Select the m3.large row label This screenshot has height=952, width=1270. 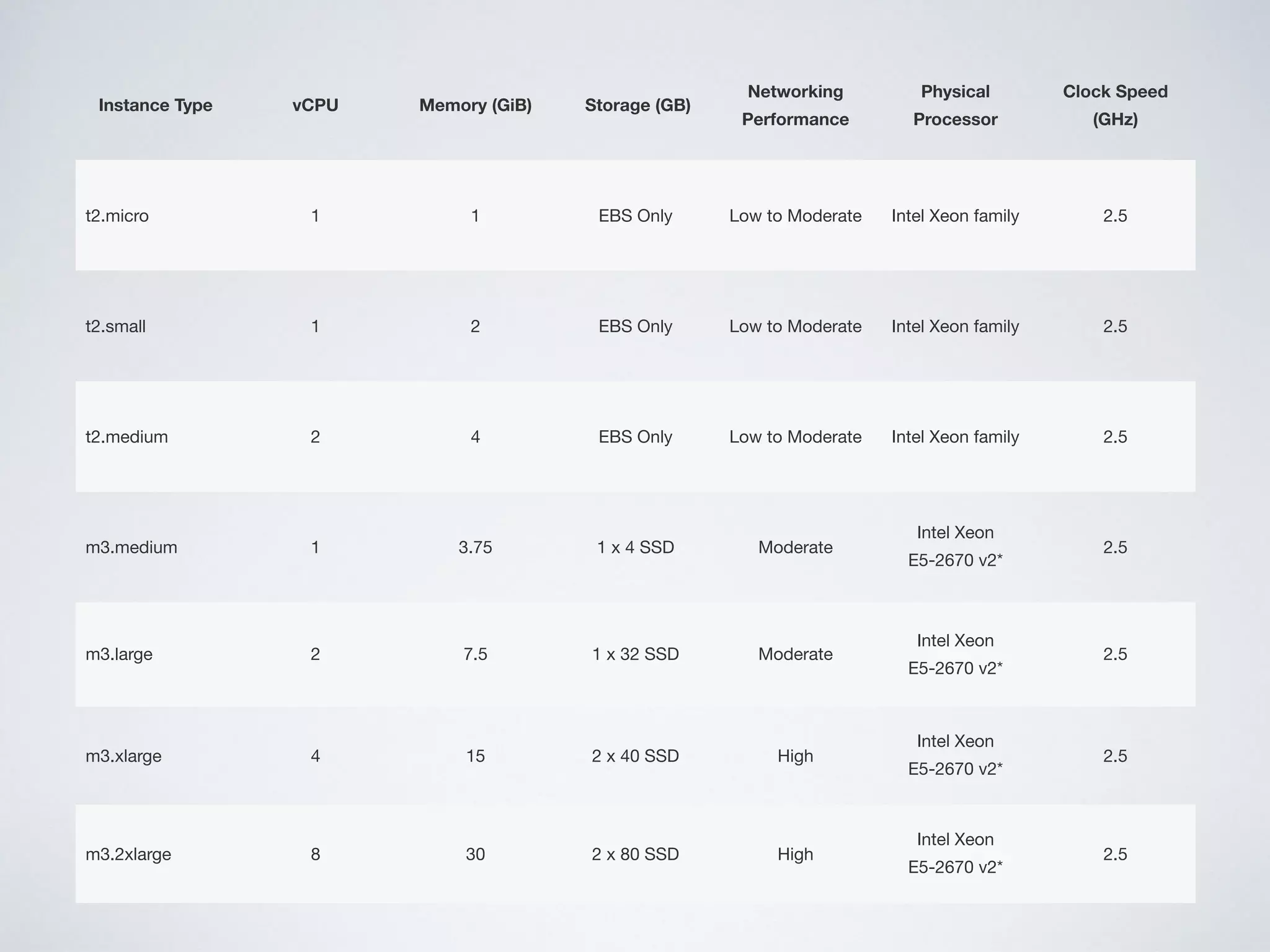click(x=119, y=654)
